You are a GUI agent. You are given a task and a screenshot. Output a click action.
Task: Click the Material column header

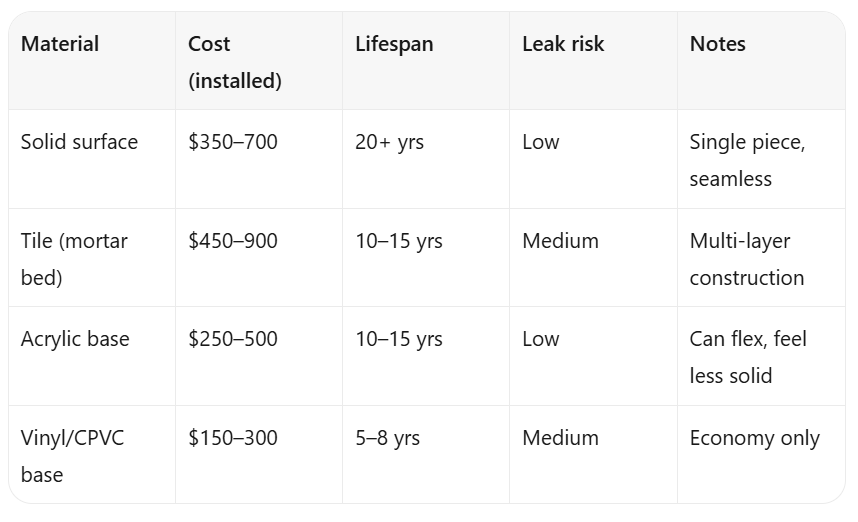[92, 60]
